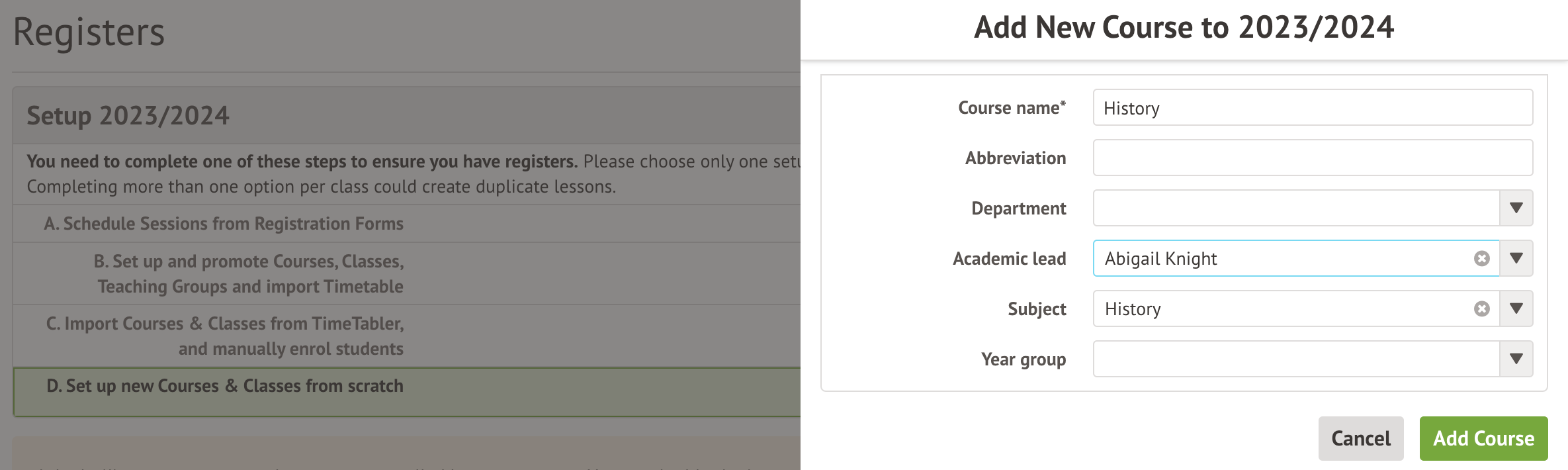Click inside the Department combo box
The width and height of the screenshot is (1568, 470).
click(x=1295, y=209)
